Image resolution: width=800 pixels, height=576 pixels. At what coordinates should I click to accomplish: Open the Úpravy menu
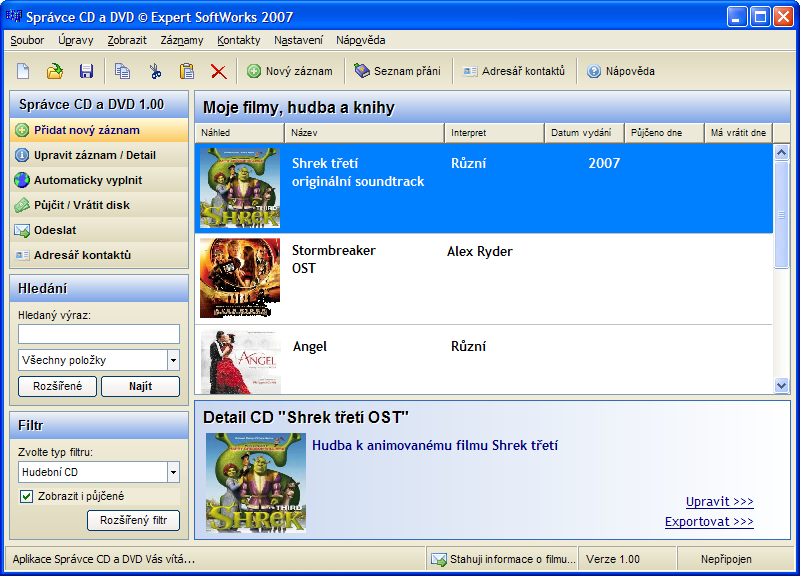(76, 40)
